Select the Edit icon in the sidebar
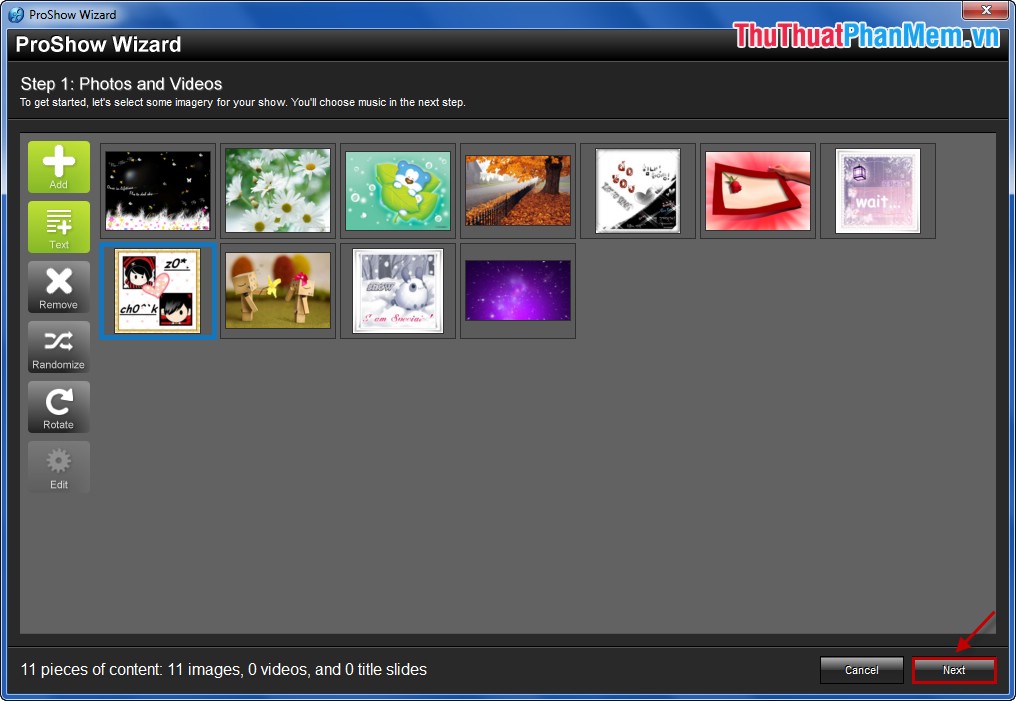Screen dimensions: 1016x701 pos(58,467)
